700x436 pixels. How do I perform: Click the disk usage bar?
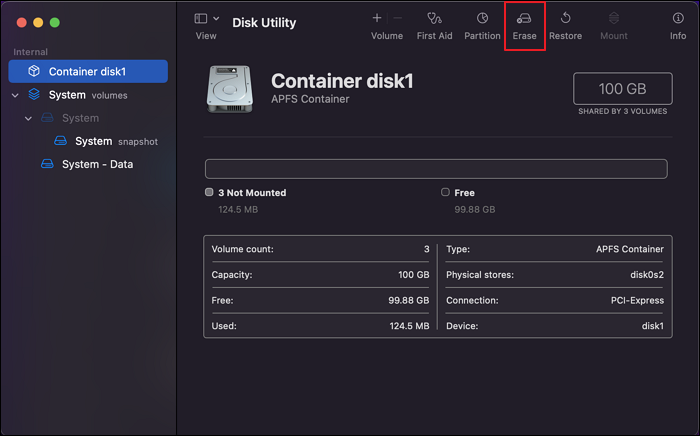click(x=435, y=168)
